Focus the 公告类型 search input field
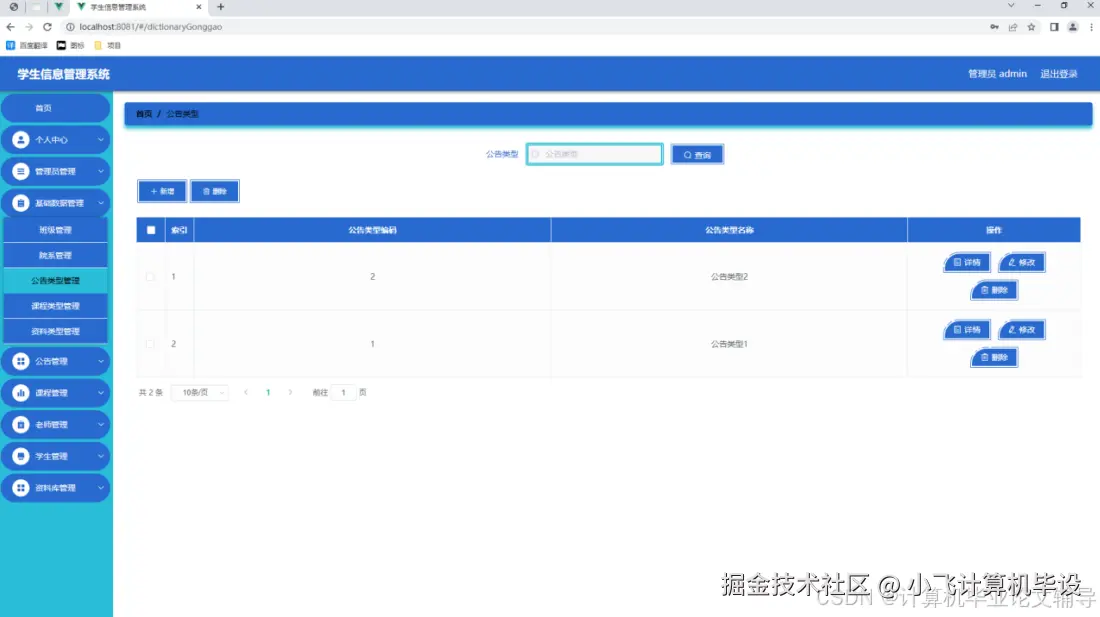Image resolution: width=1100 pixels, height=617 pixels. [594, 154]
